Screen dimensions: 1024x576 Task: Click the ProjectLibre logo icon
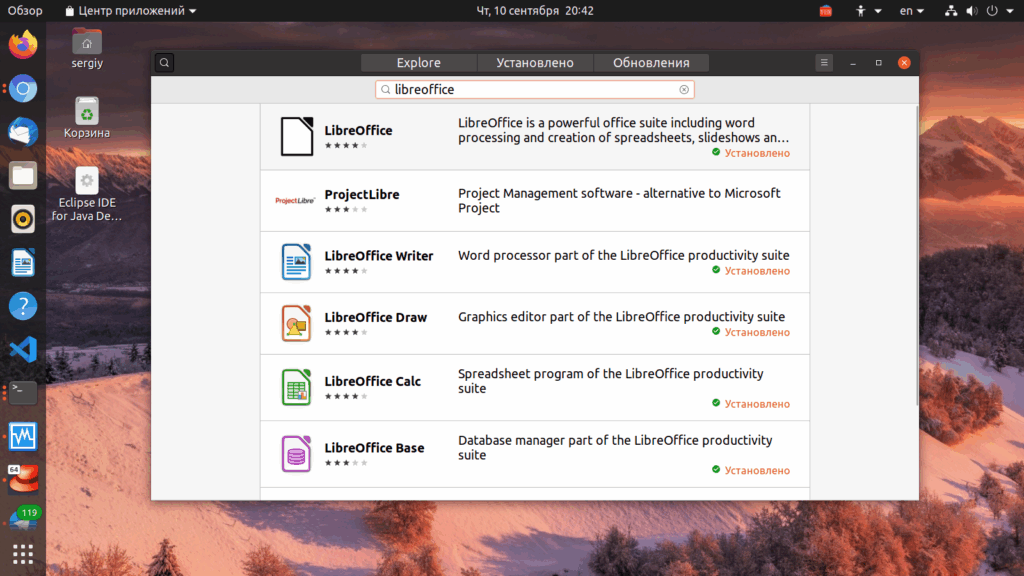coord(295,200)
